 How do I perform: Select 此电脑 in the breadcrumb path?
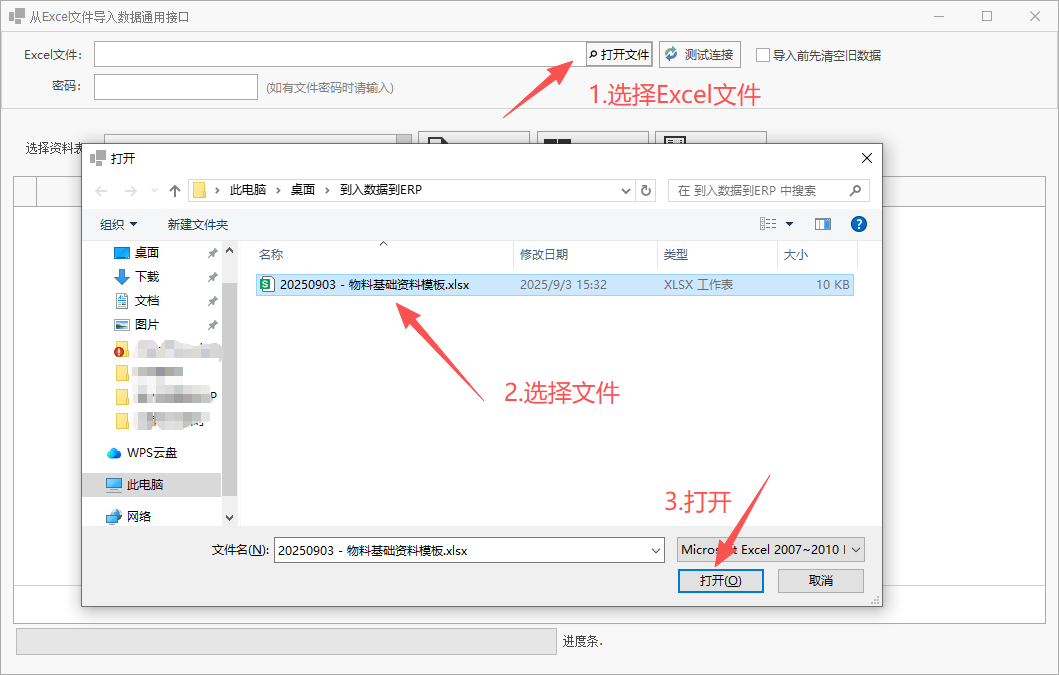247,191
